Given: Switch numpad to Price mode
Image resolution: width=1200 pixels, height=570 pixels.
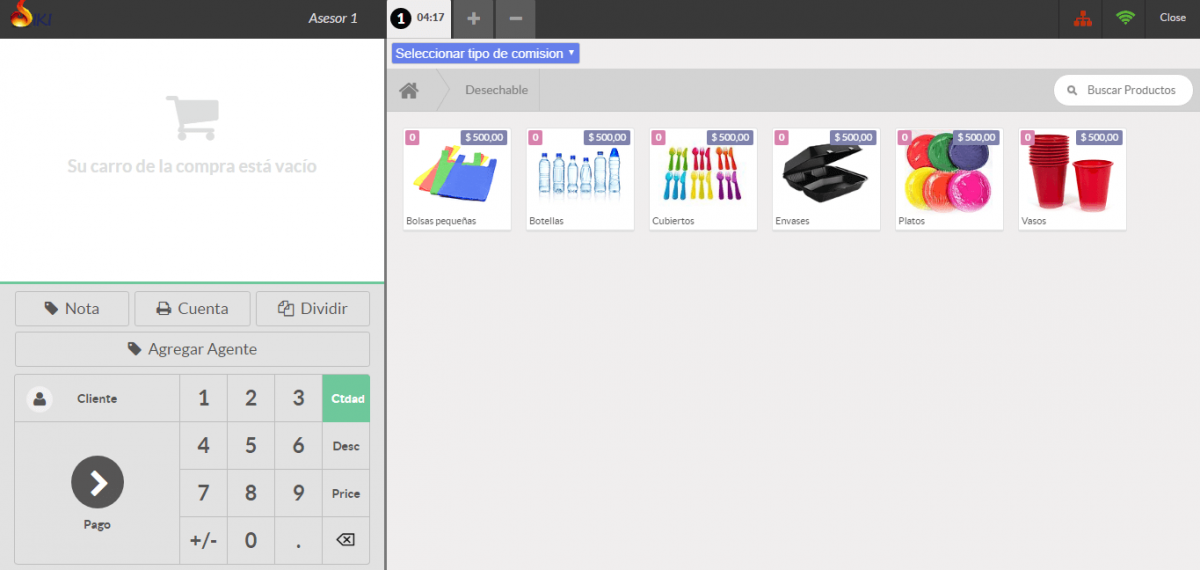Looking at the screenshot, I should click(x=346, y=493).
